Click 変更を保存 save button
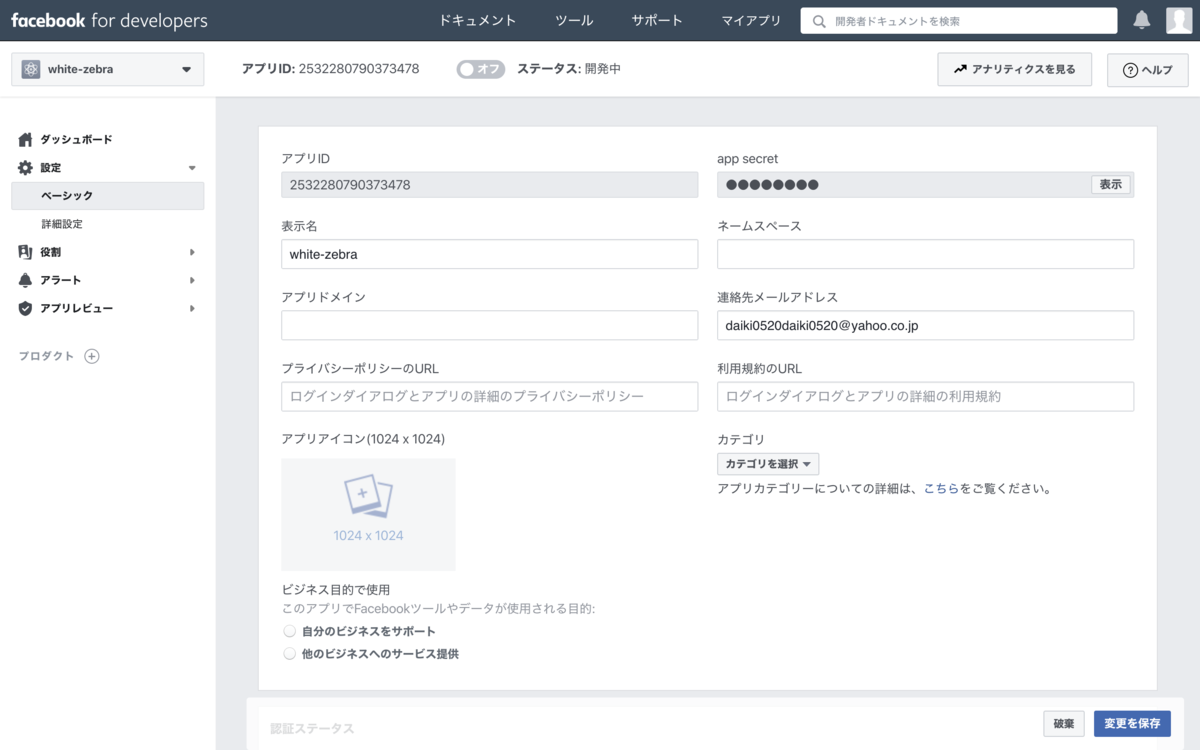Image resolution: width=1200 pixels, height=750 pixels. pyautogui.click(x=1132, y=724)
